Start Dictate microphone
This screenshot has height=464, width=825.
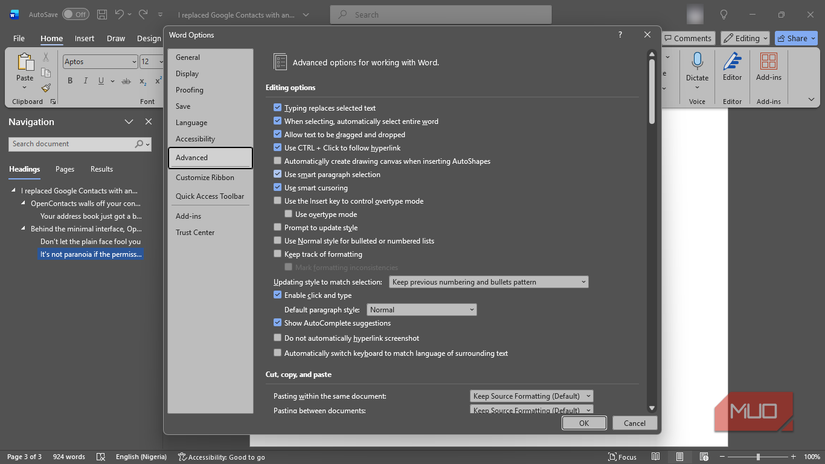(x=697, y=61)
